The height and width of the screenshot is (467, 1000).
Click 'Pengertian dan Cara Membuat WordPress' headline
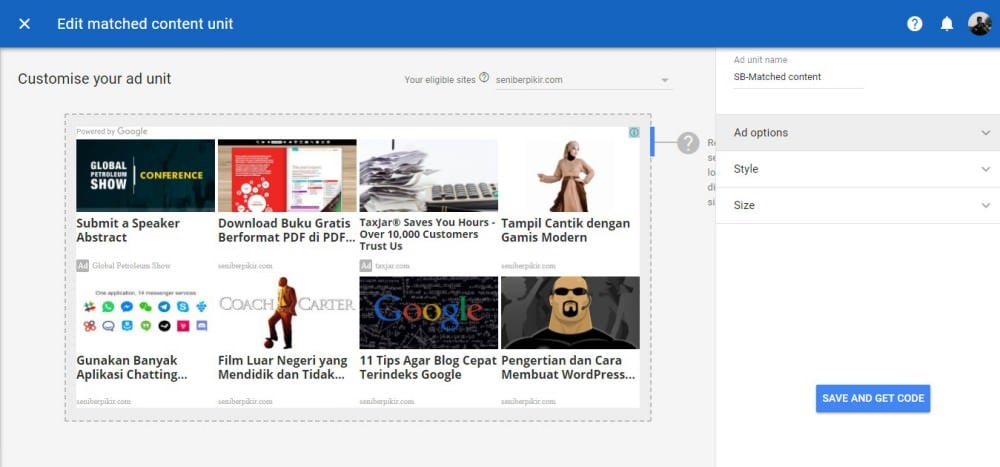click(568, 367)
